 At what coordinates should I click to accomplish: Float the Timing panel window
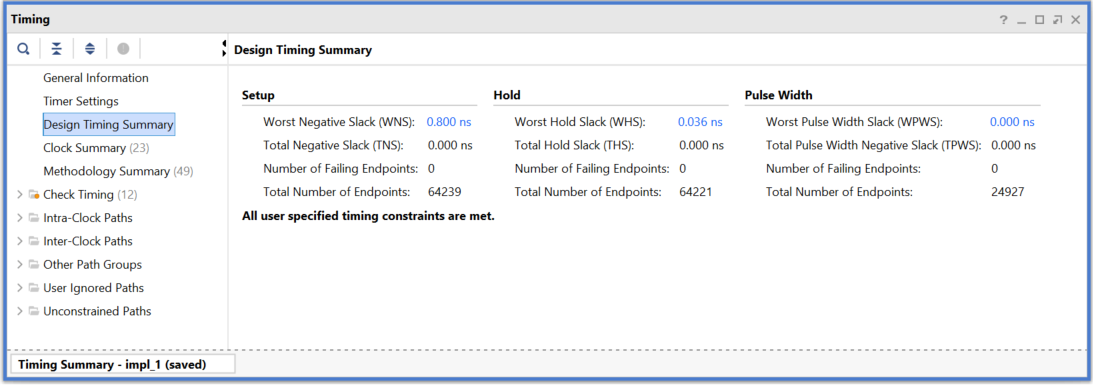1057,20
